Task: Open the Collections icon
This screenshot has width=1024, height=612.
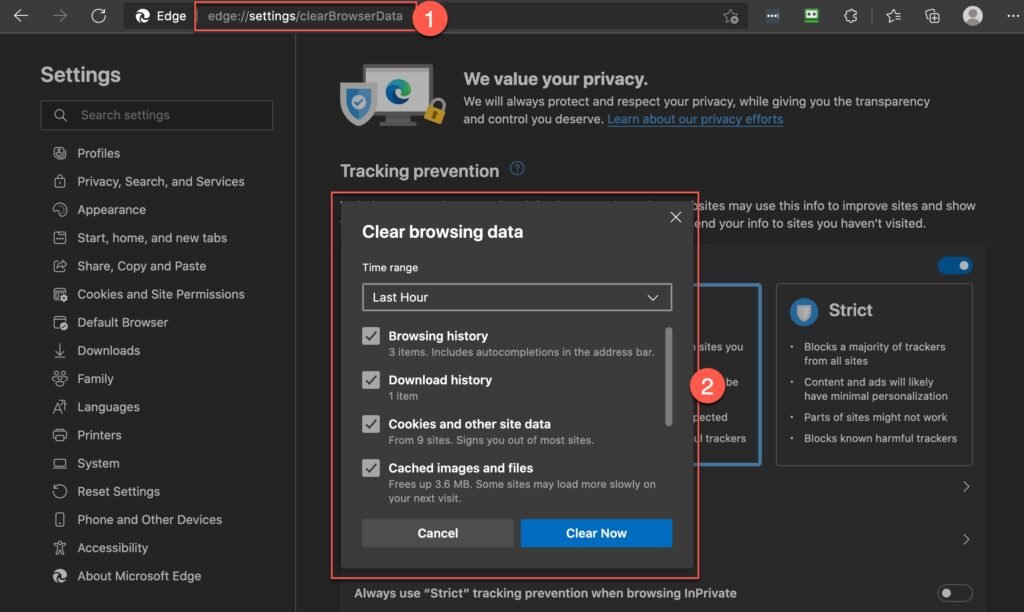Action: [x=933, y=16]
